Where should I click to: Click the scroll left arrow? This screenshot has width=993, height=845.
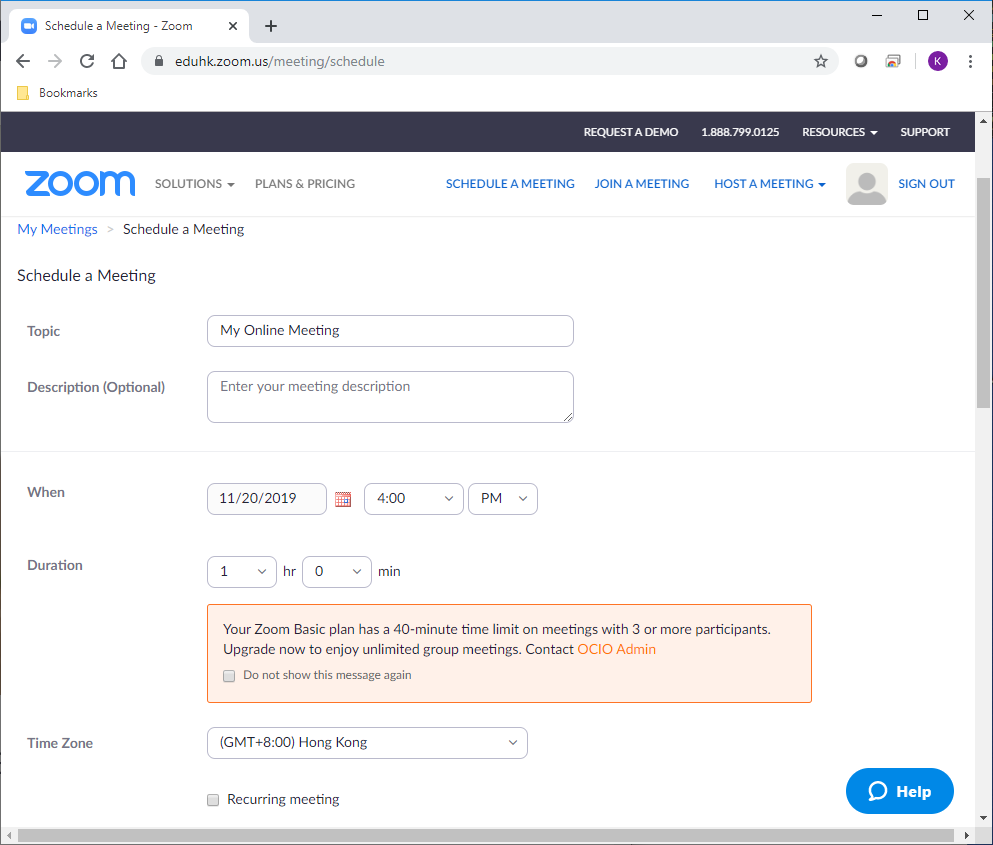point(9,835)
